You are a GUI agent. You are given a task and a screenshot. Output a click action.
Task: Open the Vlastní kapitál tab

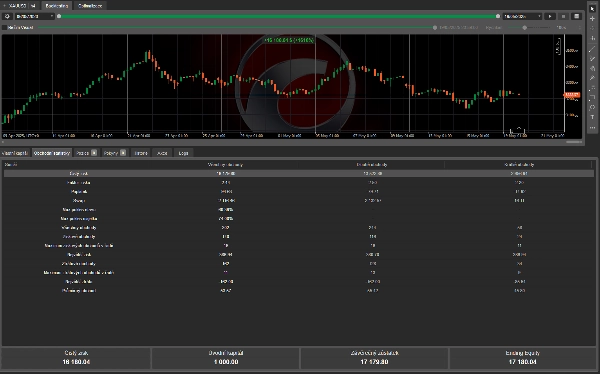(15, 153)
